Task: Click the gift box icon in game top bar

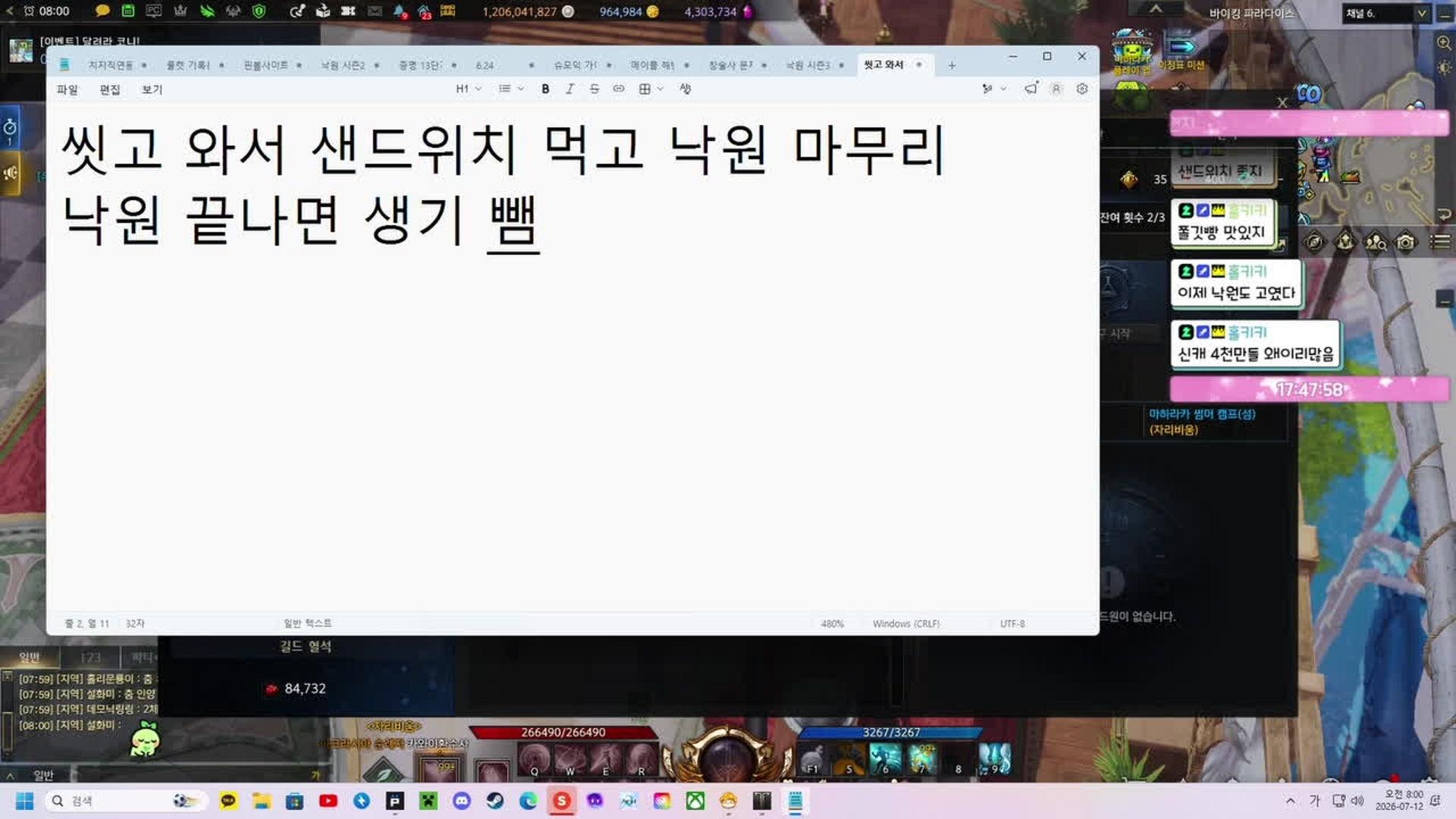Action: 323,11
